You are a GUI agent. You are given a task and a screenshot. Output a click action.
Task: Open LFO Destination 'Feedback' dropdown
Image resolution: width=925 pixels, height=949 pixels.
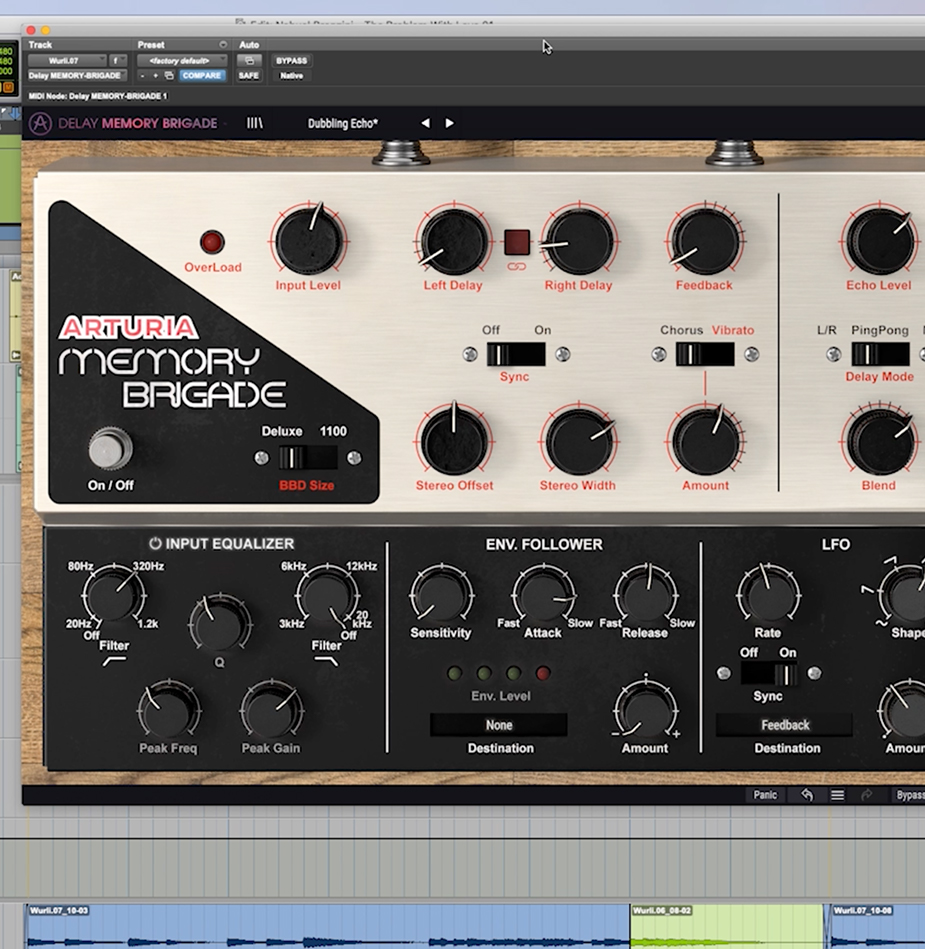pyautogui.click(x=785, y=724)
